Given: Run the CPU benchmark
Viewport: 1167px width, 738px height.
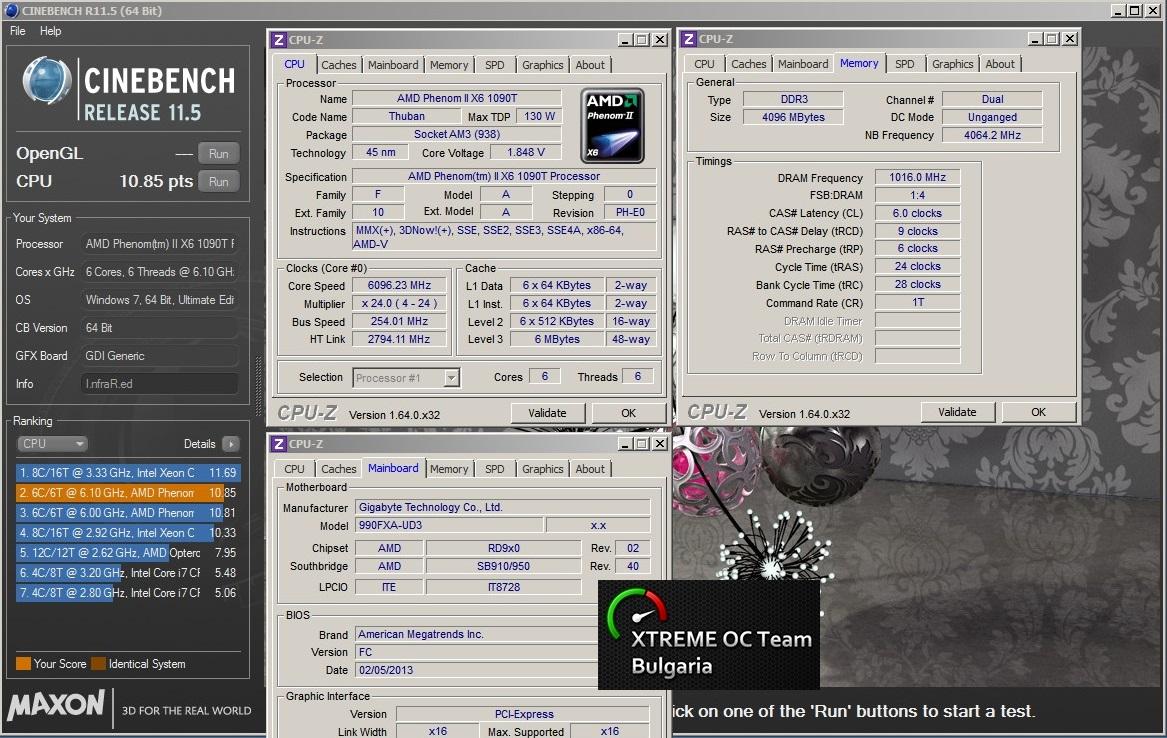Looking at the screenshot, I should click(x=218, y=182).
